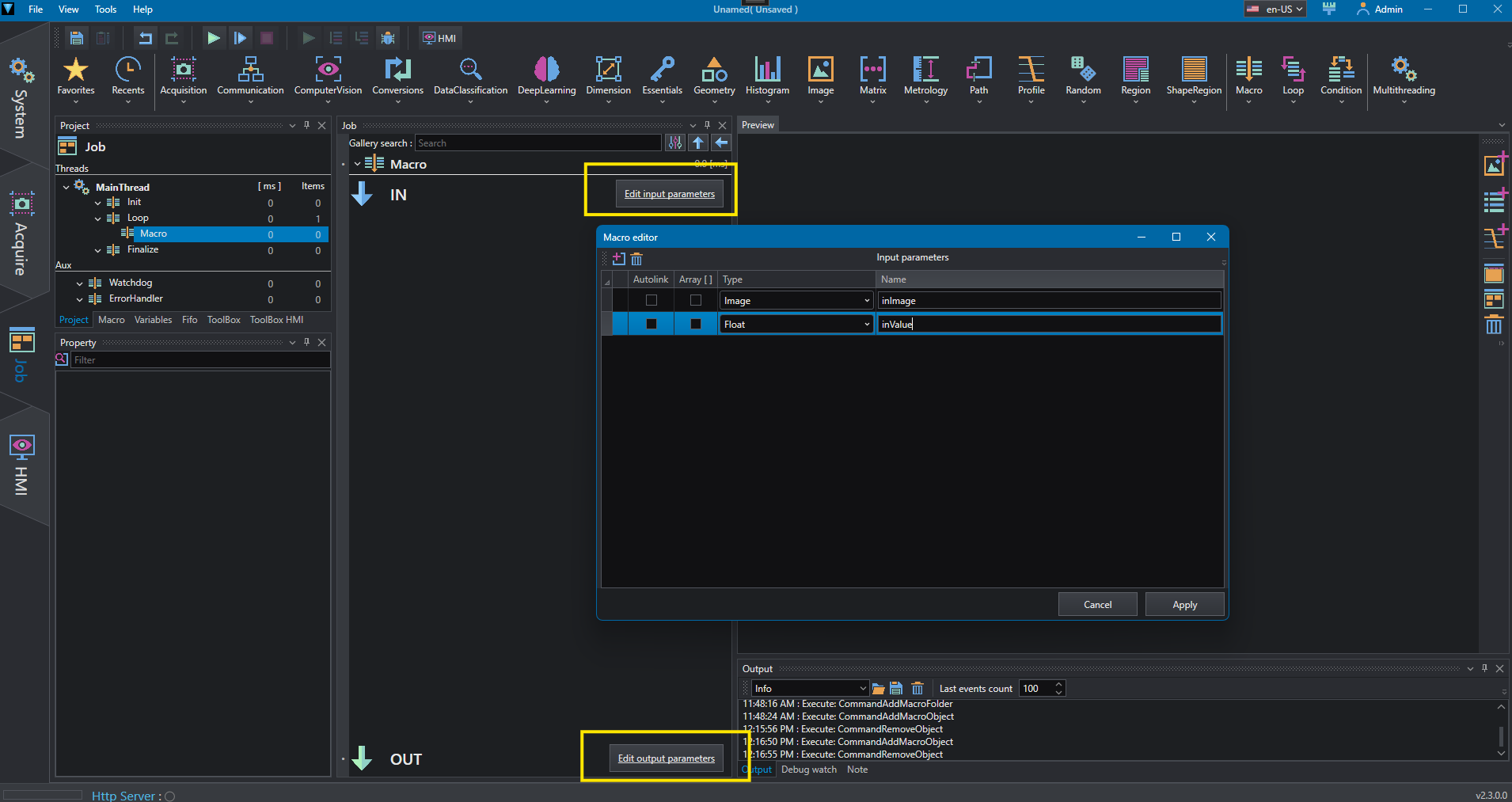The height and width of the screenshot is (802, 1512).
Task: Open the Metrology tools gallery
Action: [x=925, y=76]
